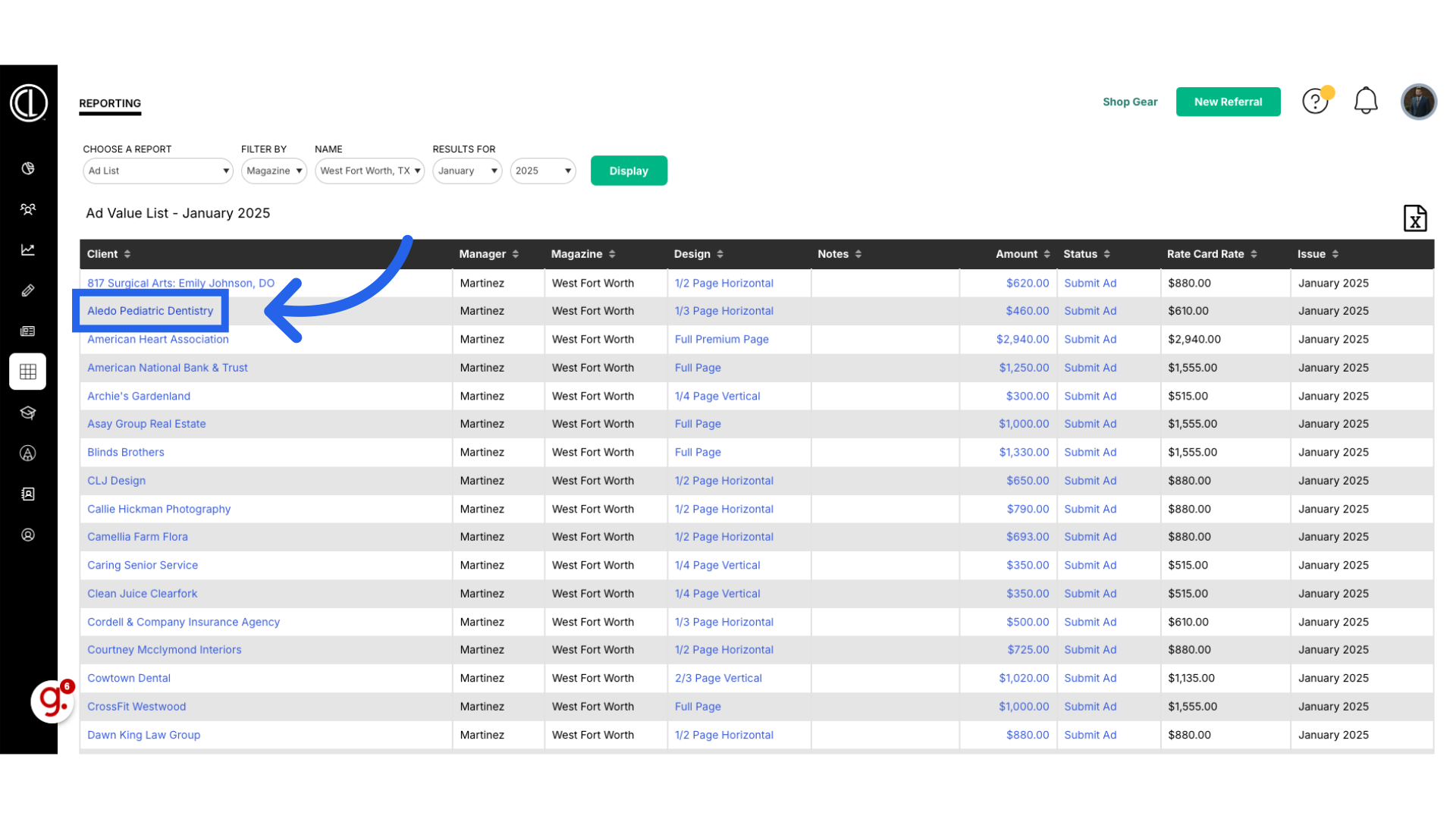Open client Camellia Farm Flora
Image resolution: width=1456 pixels, height=819 pixels.
point(137,537)
